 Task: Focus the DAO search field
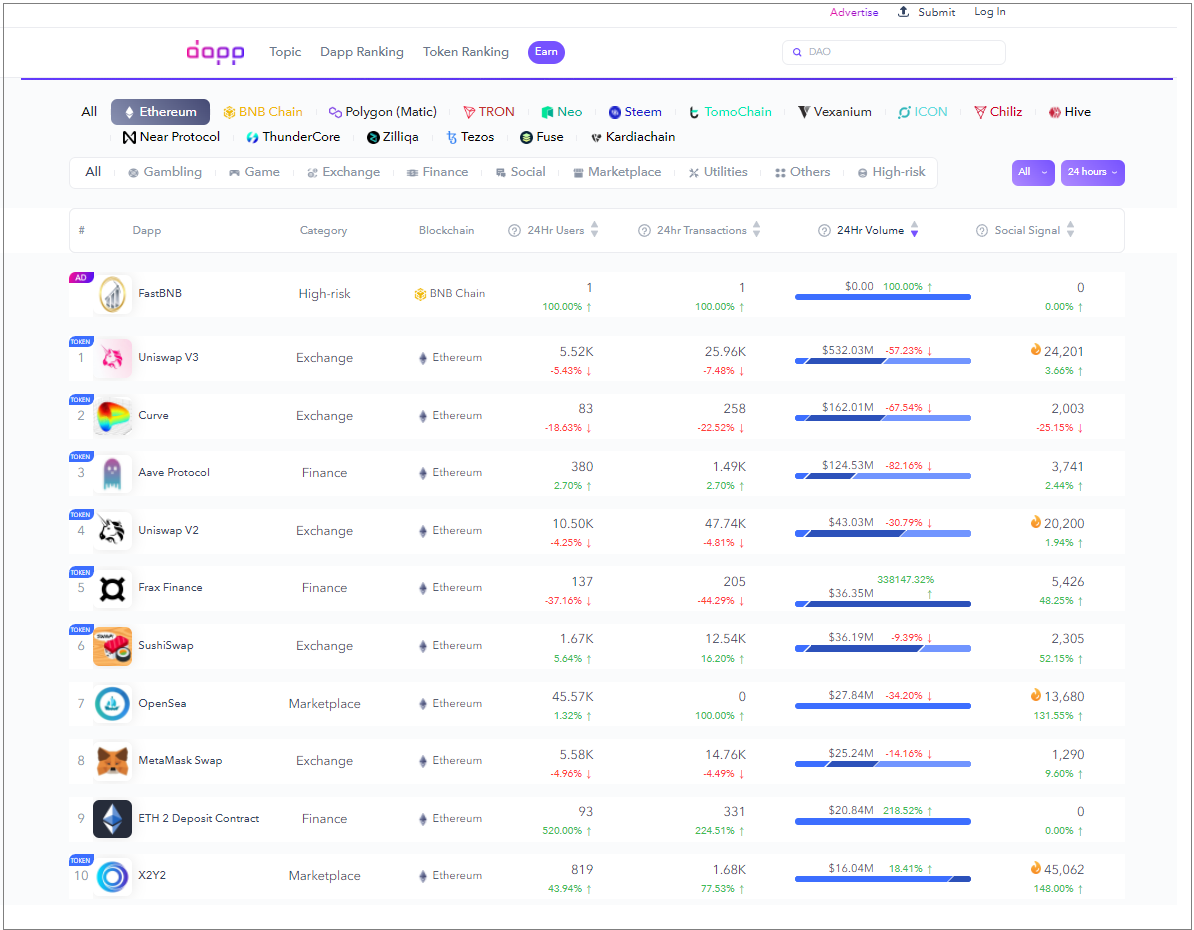point(894,53)
